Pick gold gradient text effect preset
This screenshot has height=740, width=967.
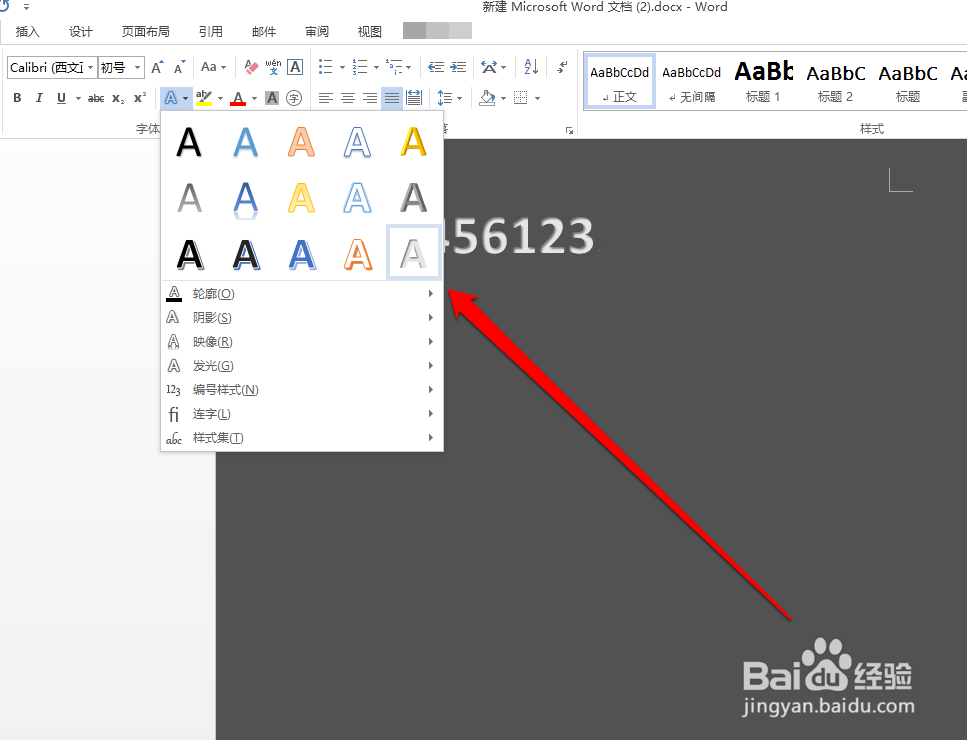click(413, 142)
